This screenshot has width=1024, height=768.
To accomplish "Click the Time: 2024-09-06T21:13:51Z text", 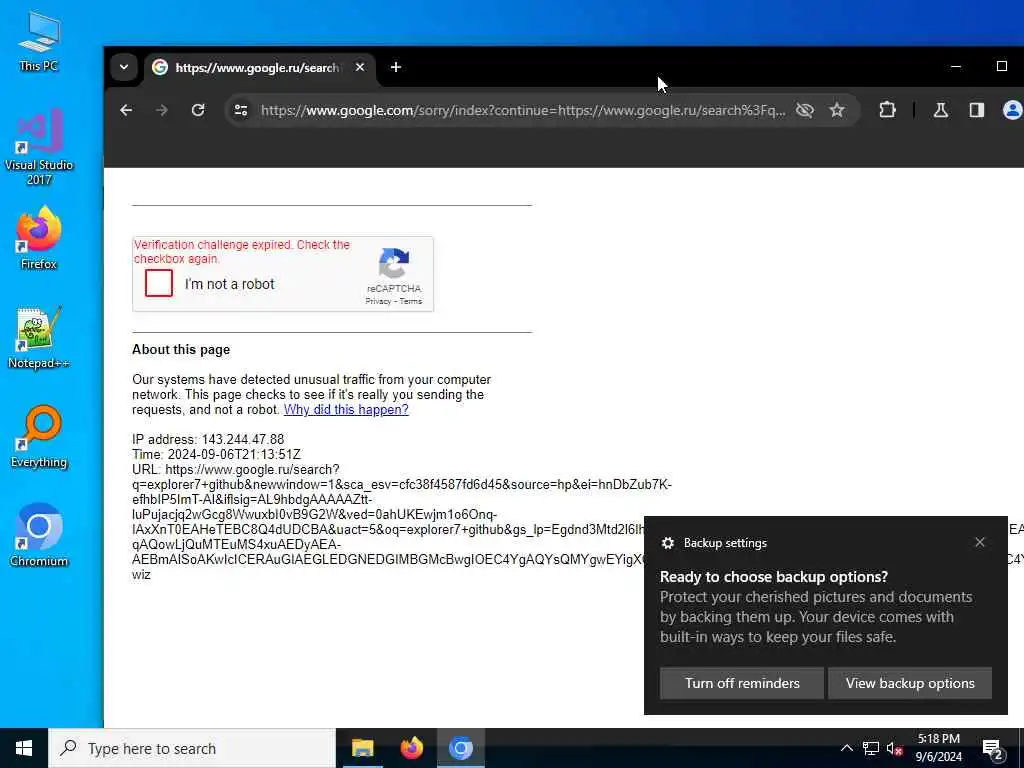I will [x=216, y=454].
